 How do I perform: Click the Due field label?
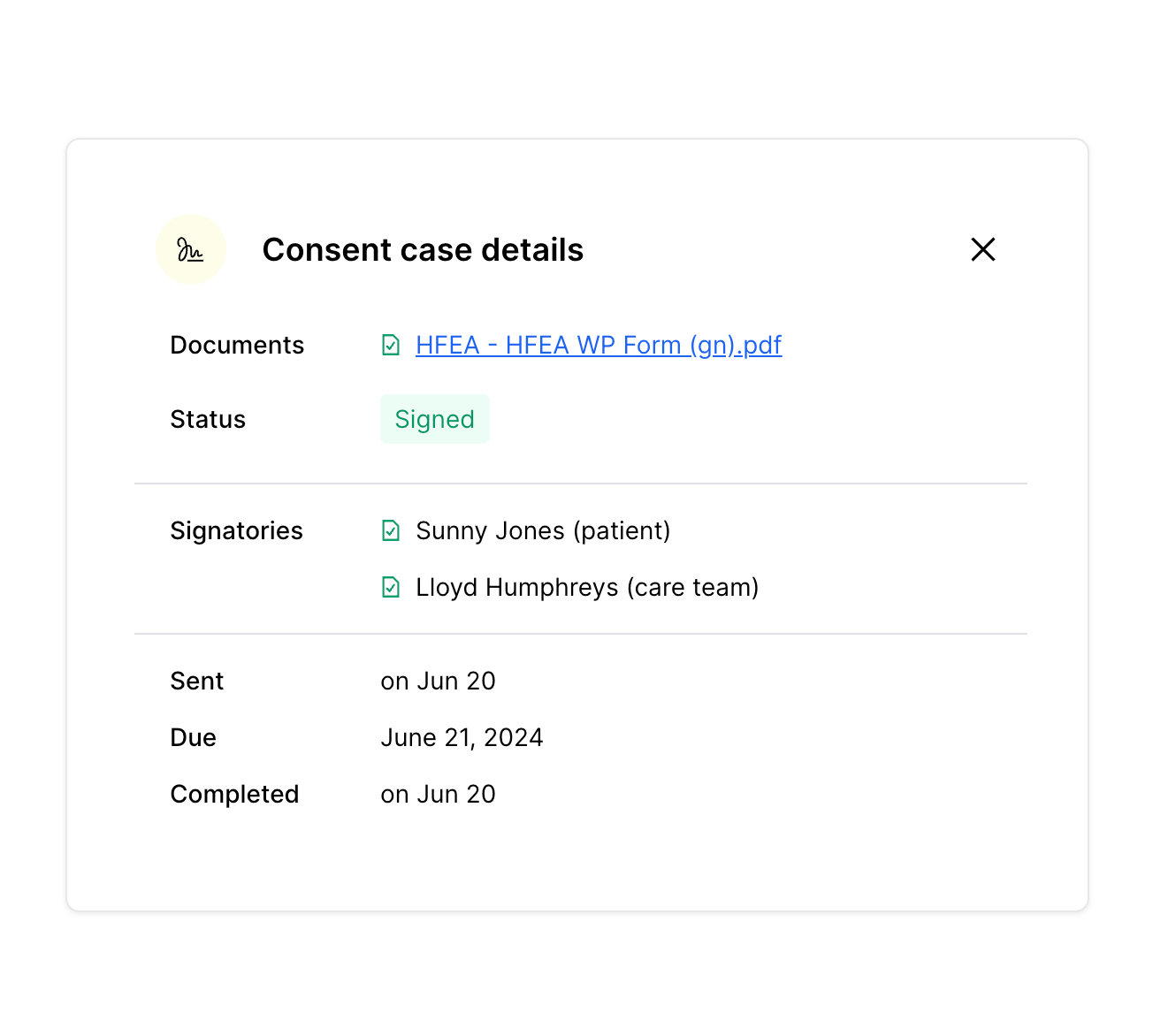(x=193, y=737)
